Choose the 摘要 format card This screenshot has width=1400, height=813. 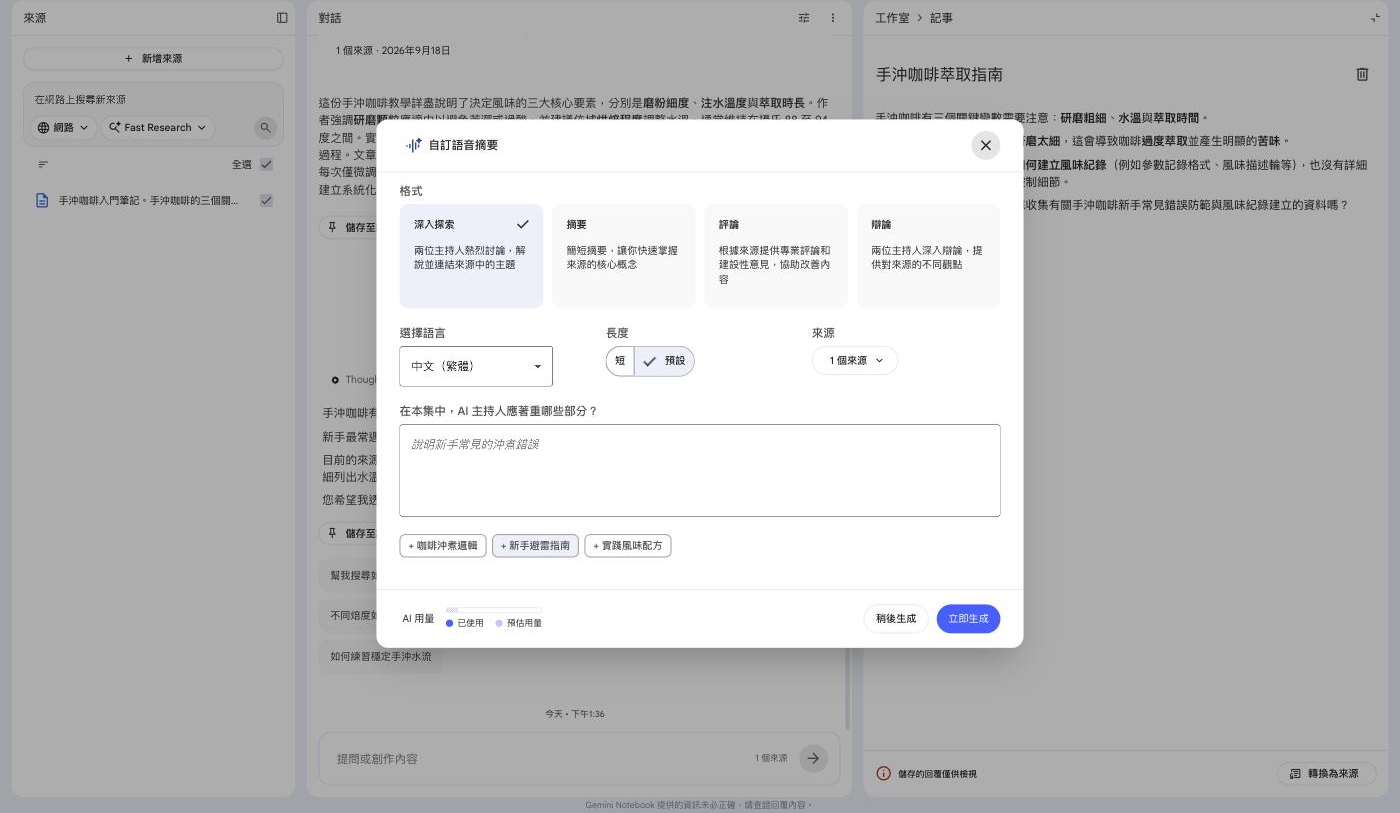623,256
